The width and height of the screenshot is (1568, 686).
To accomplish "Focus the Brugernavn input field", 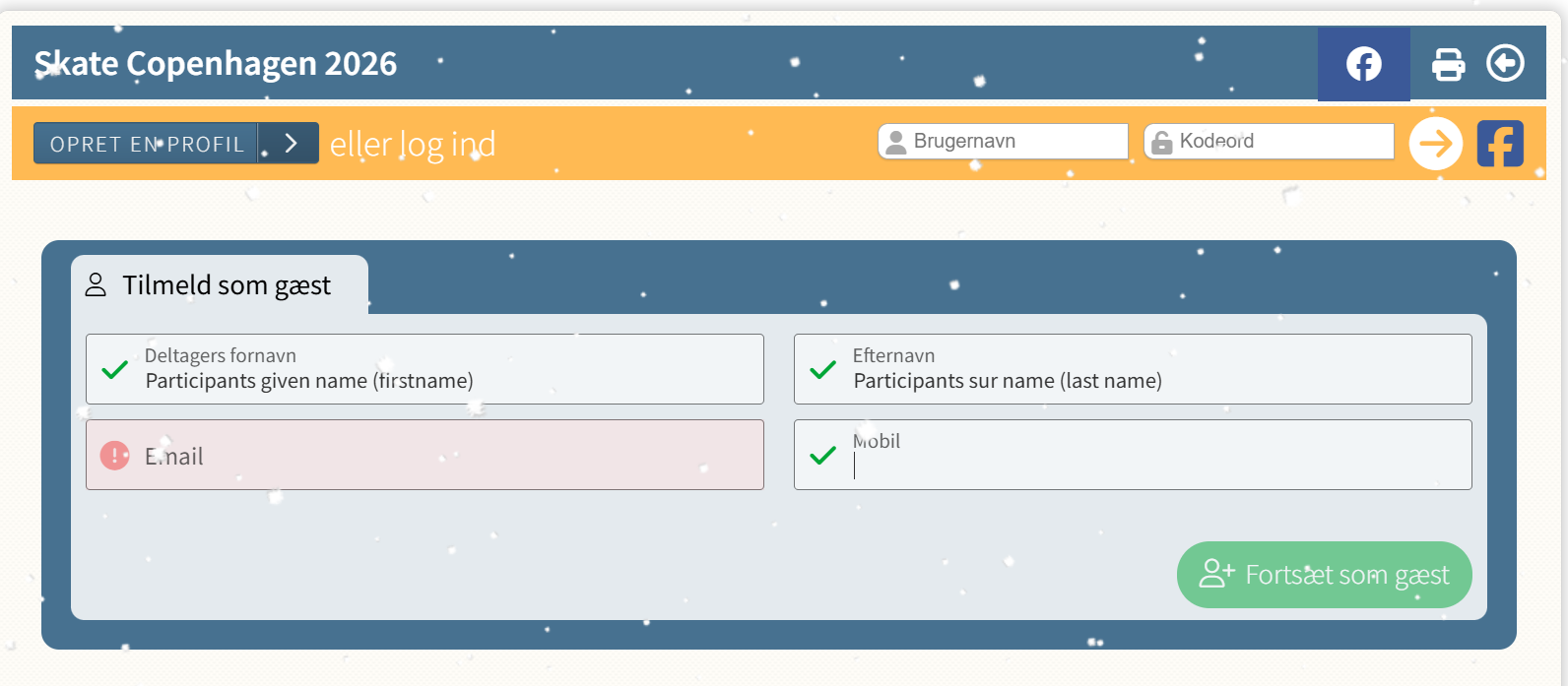I will (x=1014, y=142).
